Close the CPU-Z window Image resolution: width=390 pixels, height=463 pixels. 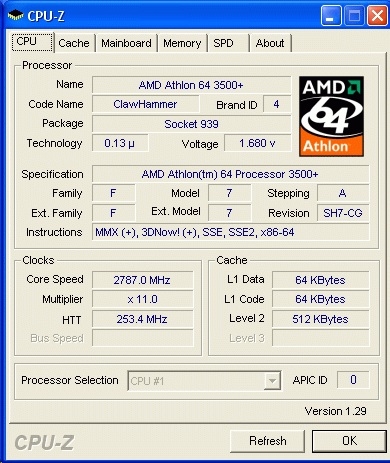377,15
